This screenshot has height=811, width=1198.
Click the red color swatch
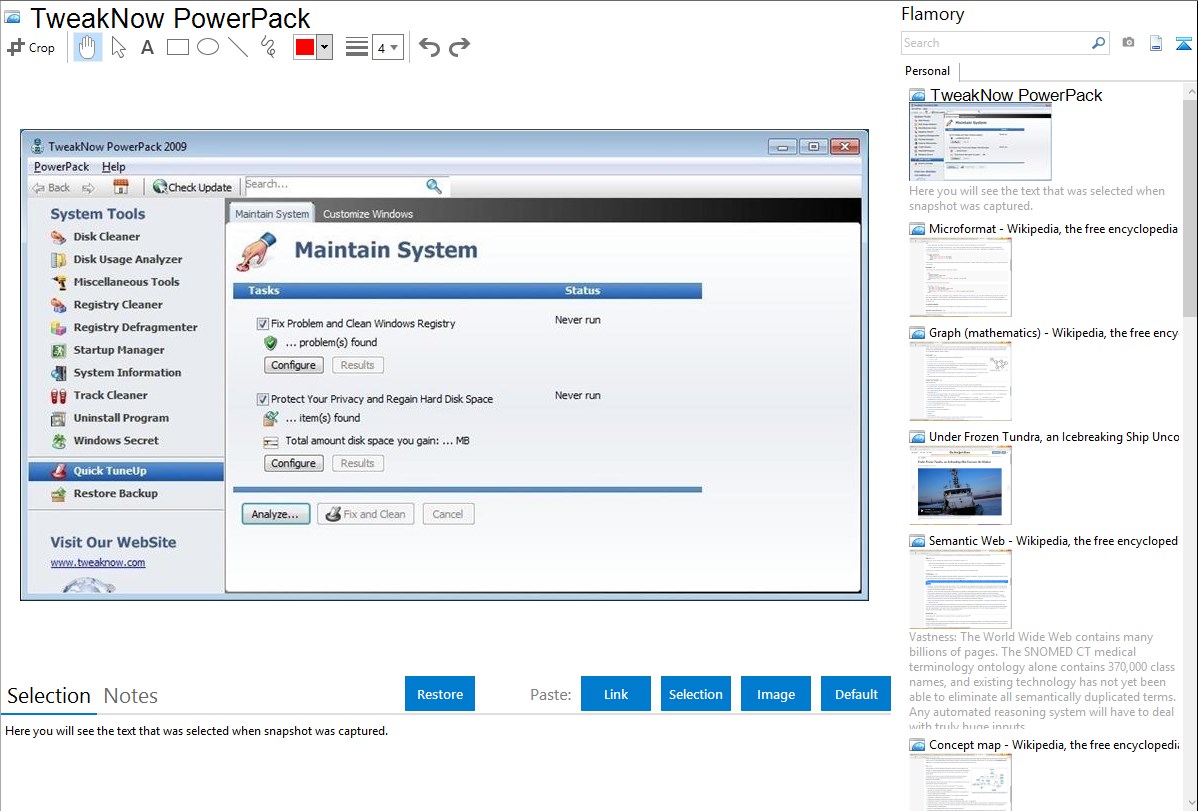[x=305, y=47]
